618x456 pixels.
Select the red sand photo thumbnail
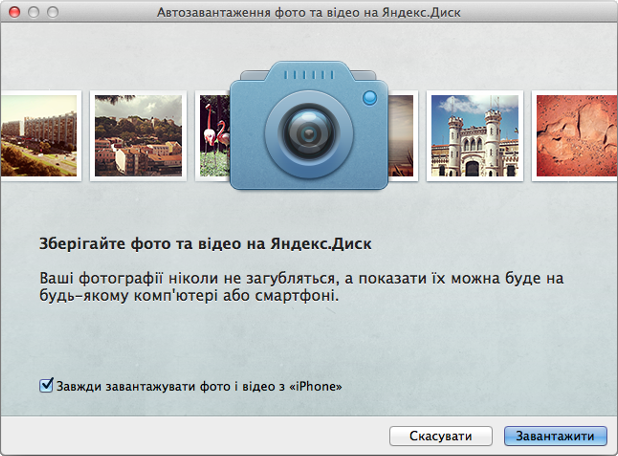click(x=575, y=136)
